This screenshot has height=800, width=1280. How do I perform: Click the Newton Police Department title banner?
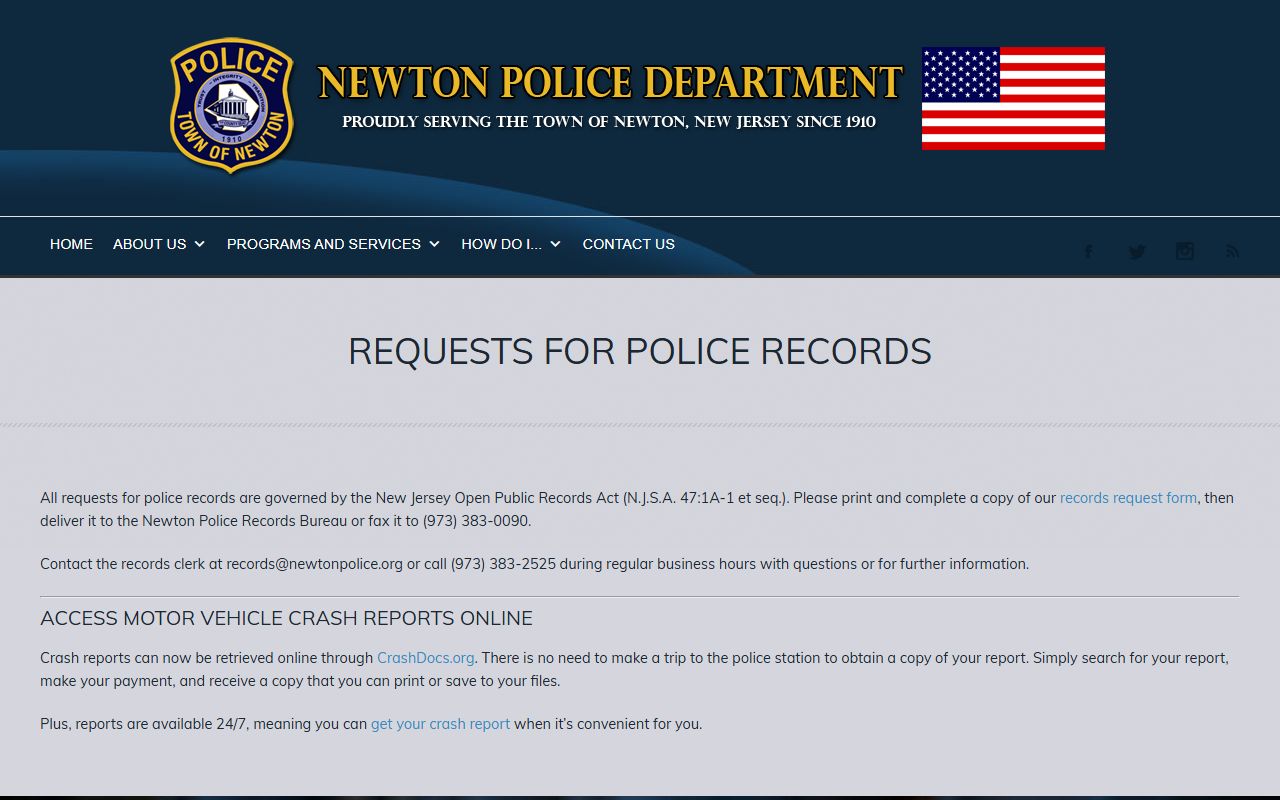click(x=610, y=83)
